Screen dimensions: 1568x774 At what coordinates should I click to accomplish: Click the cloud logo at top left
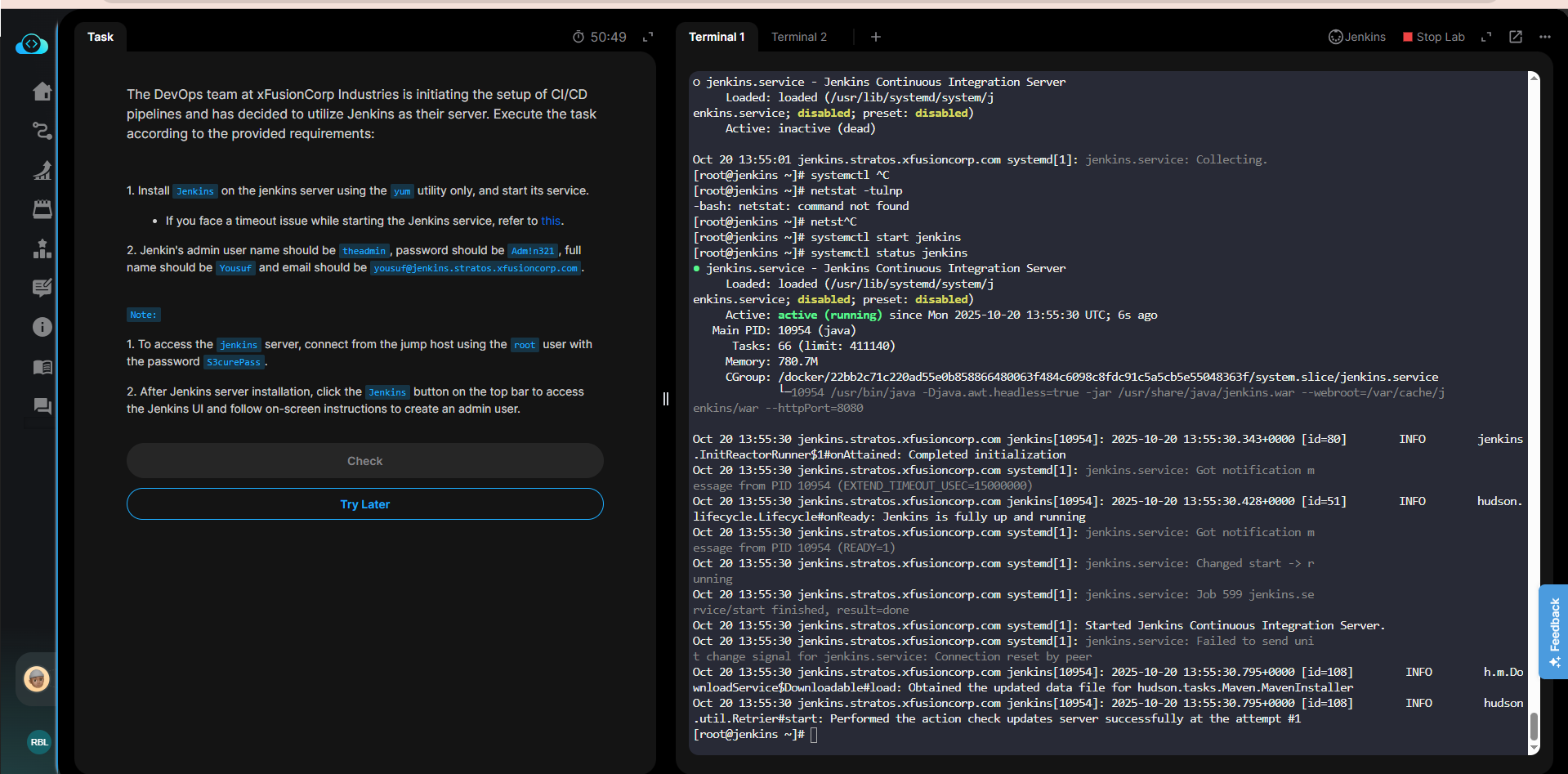(32, 44)
